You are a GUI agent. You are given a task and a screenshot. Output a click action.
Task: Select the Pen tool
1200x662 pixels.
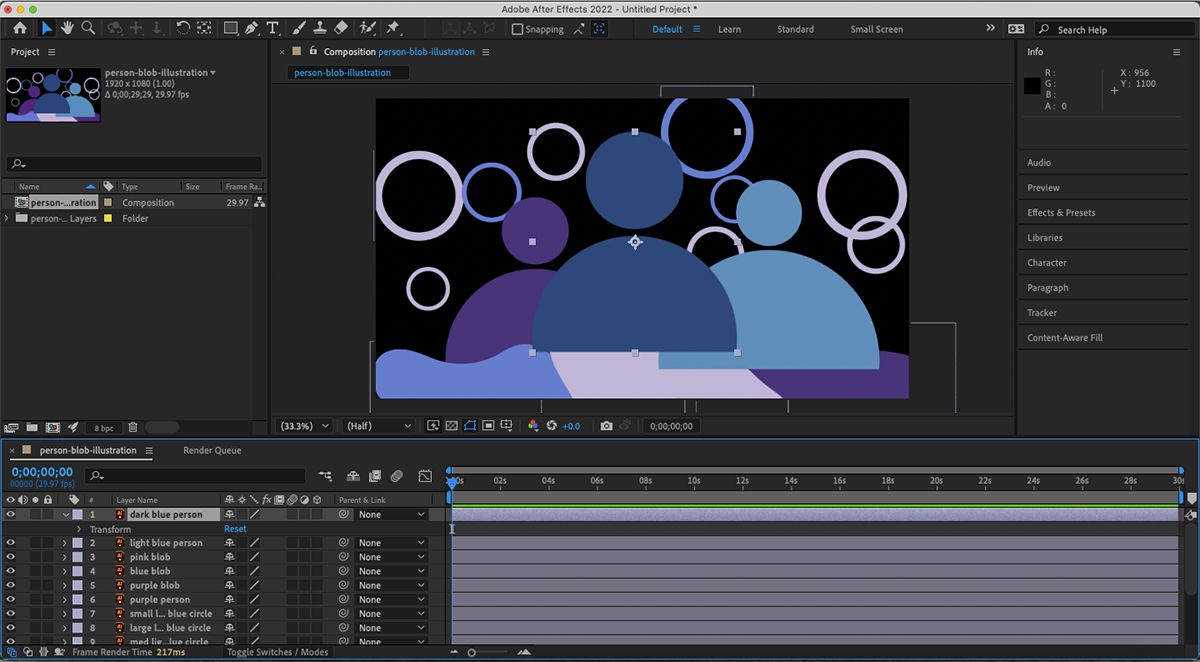tap(252, 28)
